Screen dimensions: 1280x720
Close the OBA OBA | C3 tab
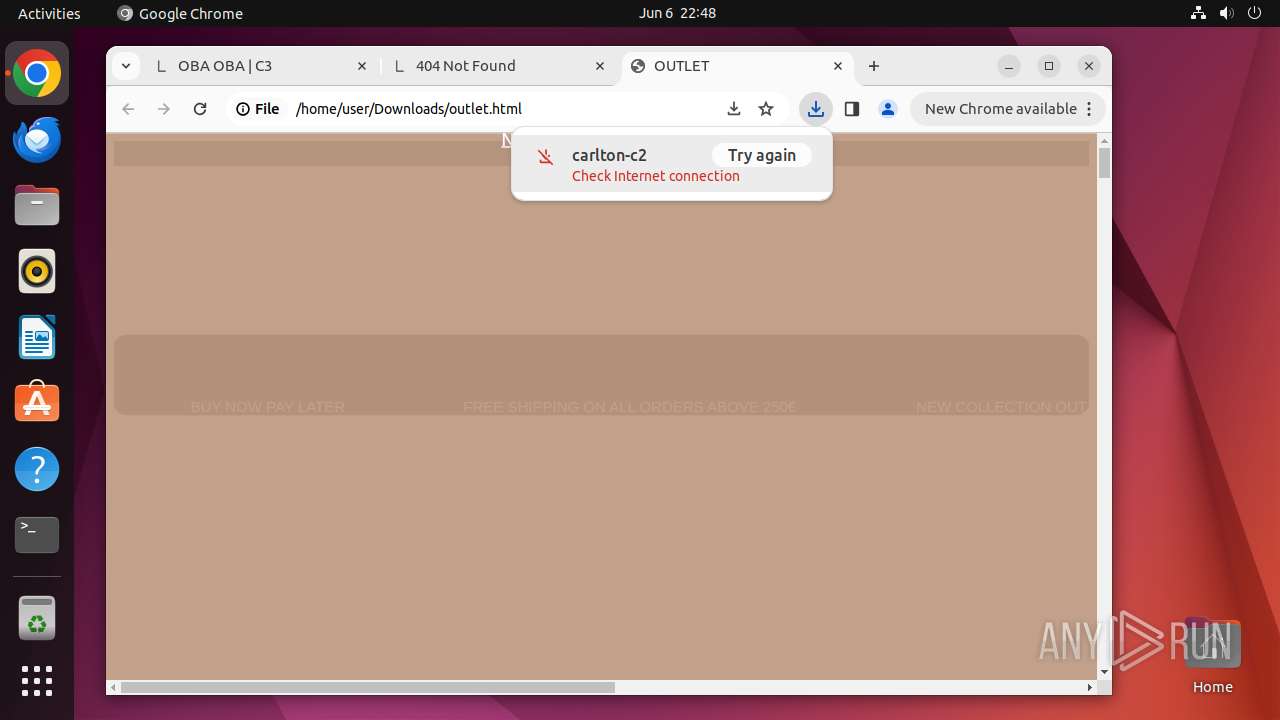(x=362, y=66)
